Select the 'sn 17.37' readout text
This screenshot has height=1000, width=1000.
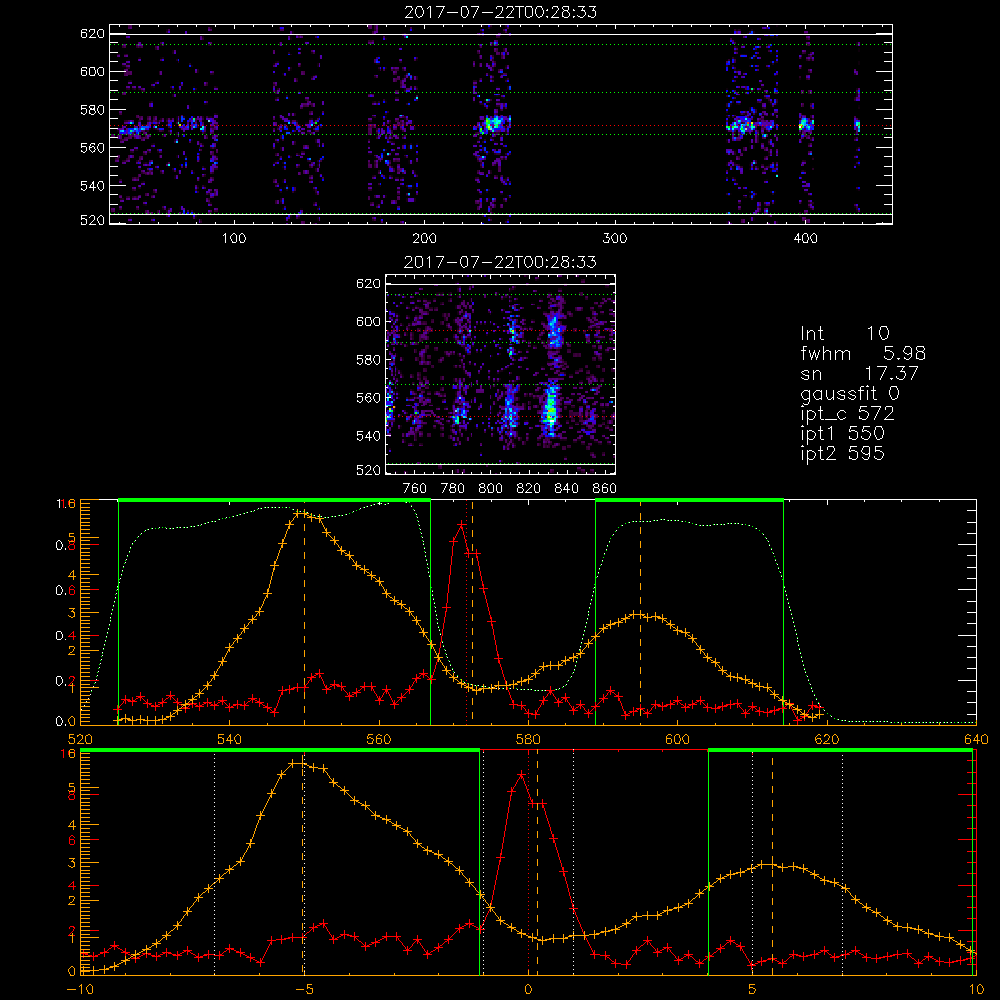point(859,374)
